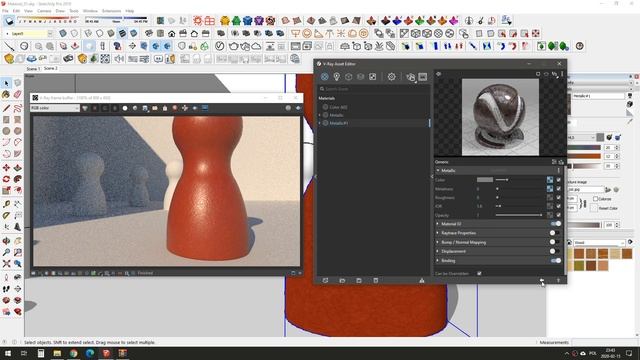This screenshot has width=640, height=360.
Task: Toggle the preview eye icon above the material preview
Action: pyautogui.click(x=439, y=74)
